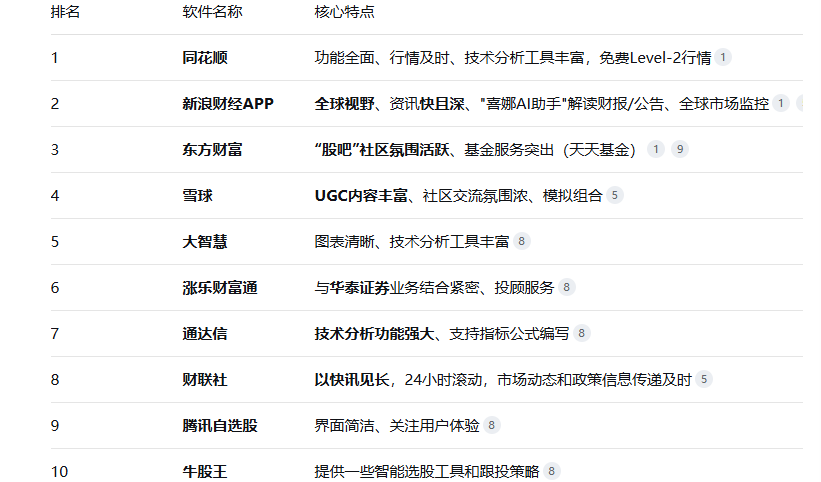The image size is (821, 482).
Task: Open citation badge 8 in the 牛股王 row
Action: (552, 471)
